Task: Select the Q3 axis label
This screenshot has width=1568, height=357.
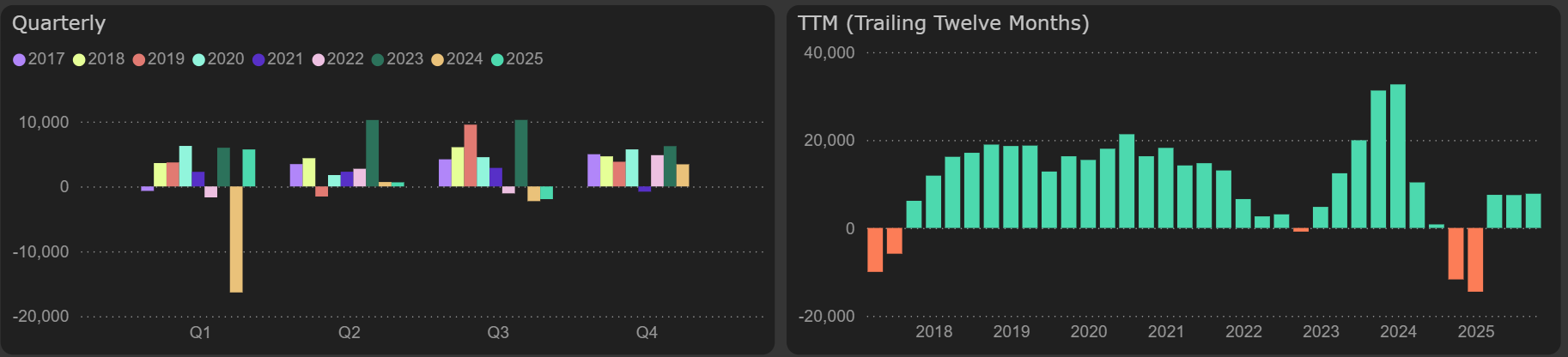Action: 498,332
